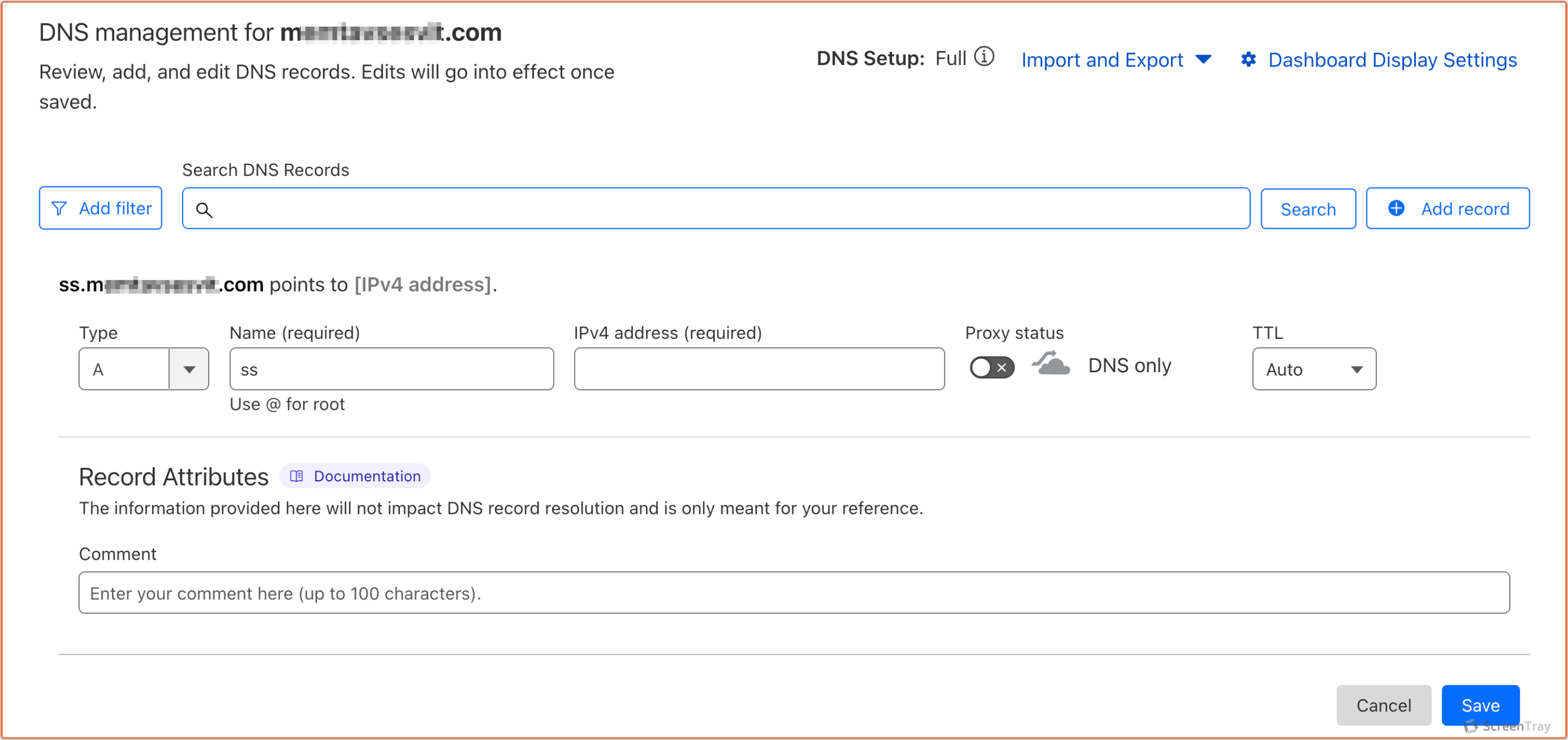This screenshot has width=1568, height=740.
Task: Open the TTL dropdown
Action: 1357,368
